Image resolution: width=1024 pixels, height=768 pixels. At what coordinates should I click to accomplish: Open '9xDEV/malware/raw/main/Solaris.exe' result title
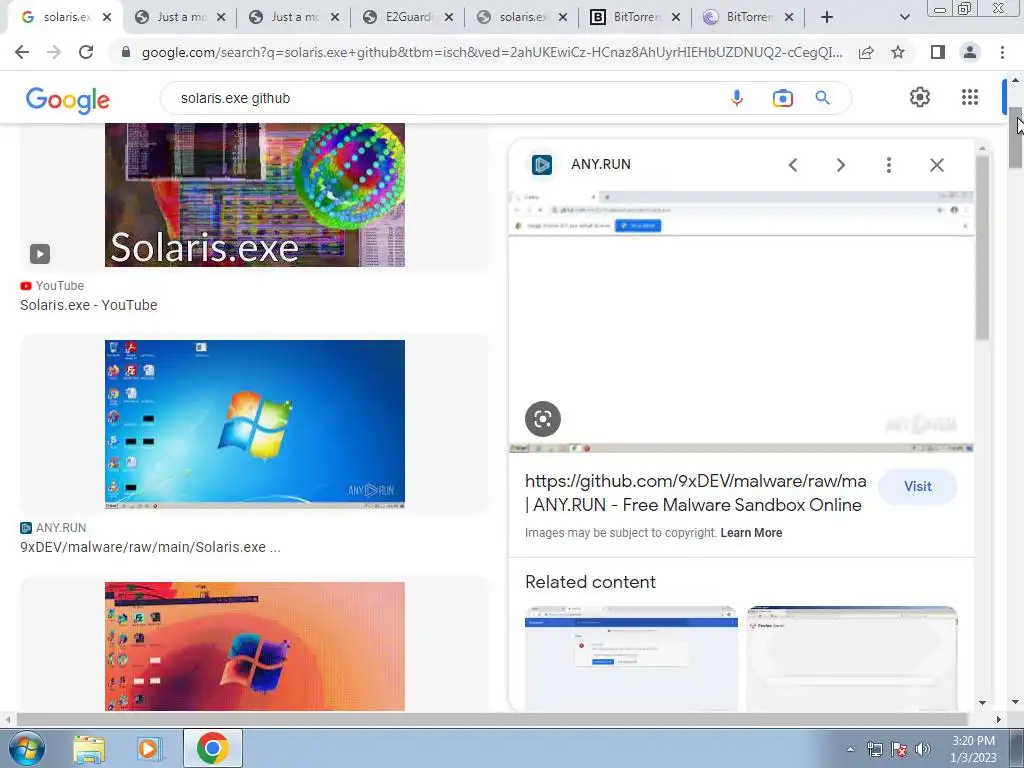[150, 547]
